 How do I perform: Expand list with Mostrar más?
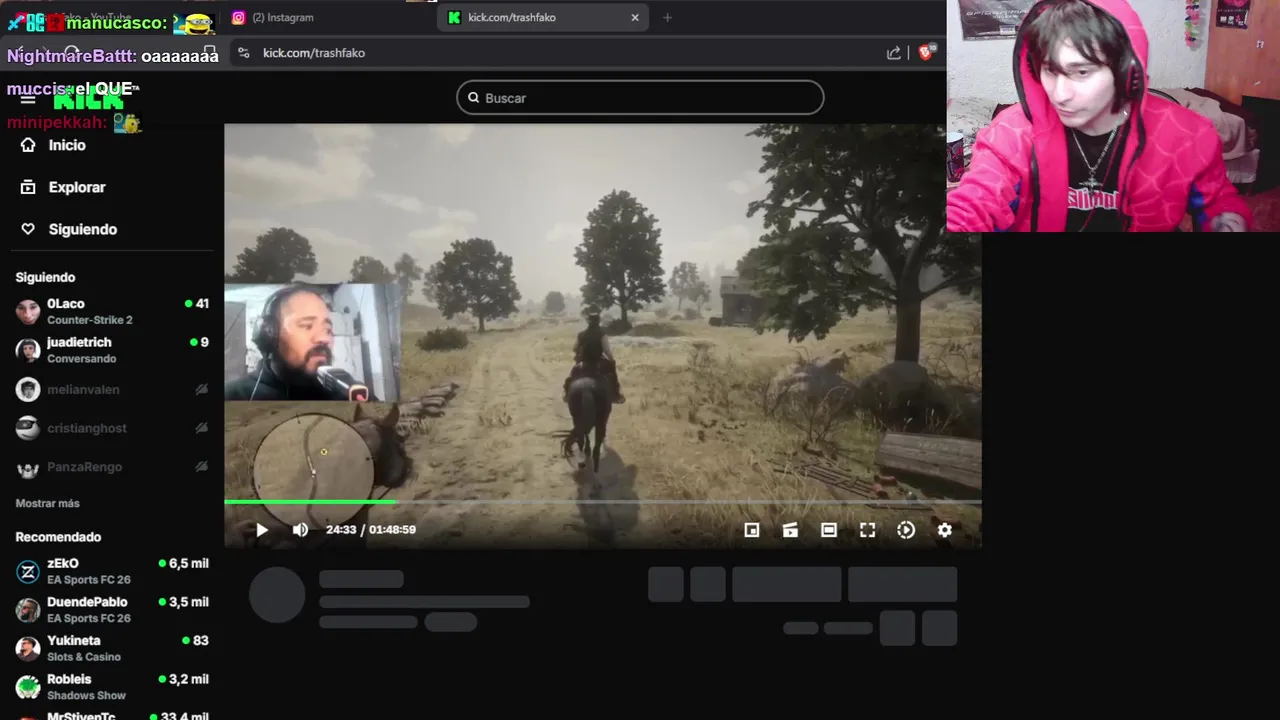click(x=47, y=503)
